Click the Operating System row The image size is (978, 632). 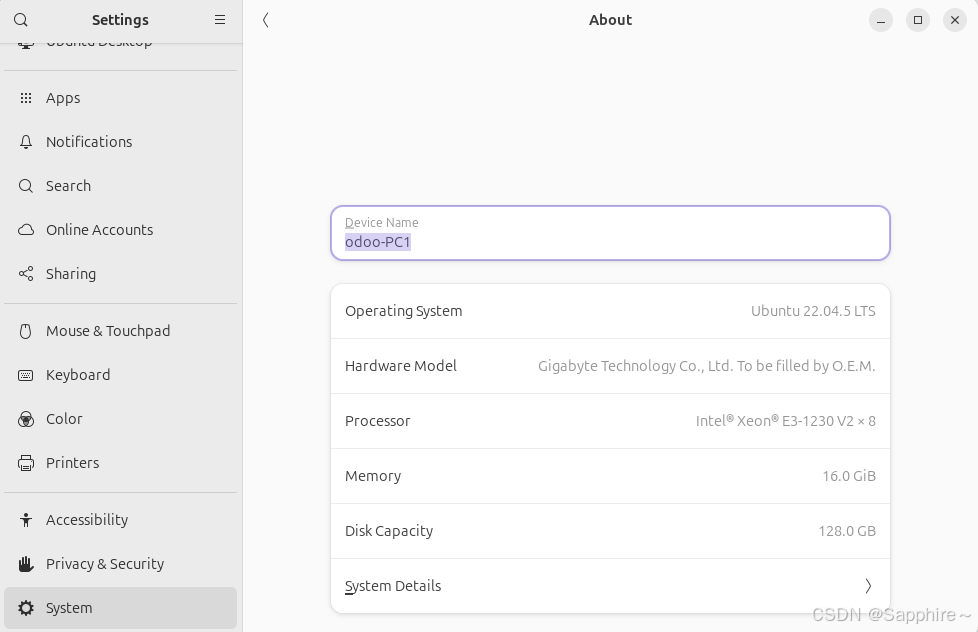(610, 311)
